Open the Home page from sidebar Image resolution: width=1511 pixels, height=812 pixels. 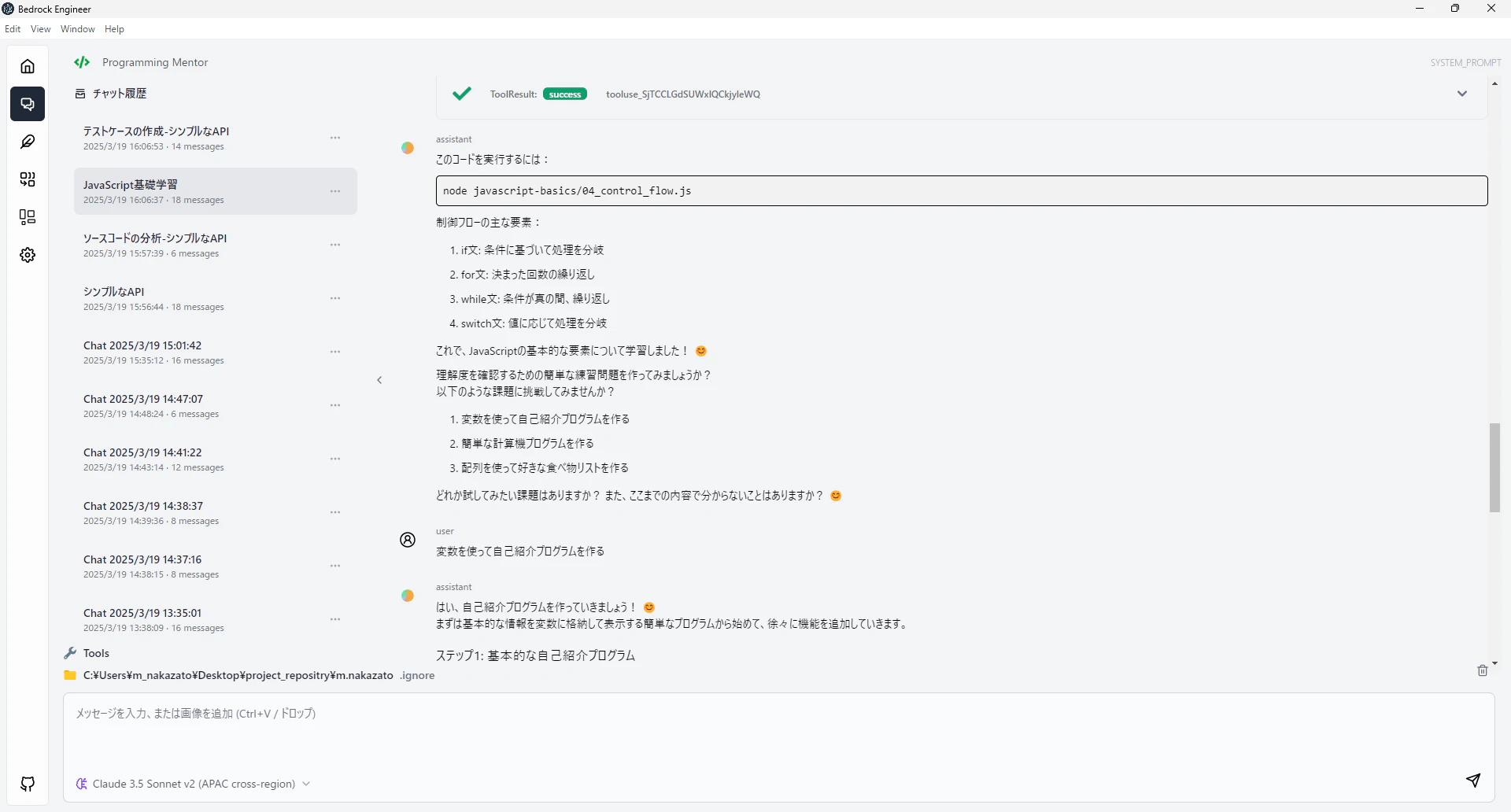[28, 66]
